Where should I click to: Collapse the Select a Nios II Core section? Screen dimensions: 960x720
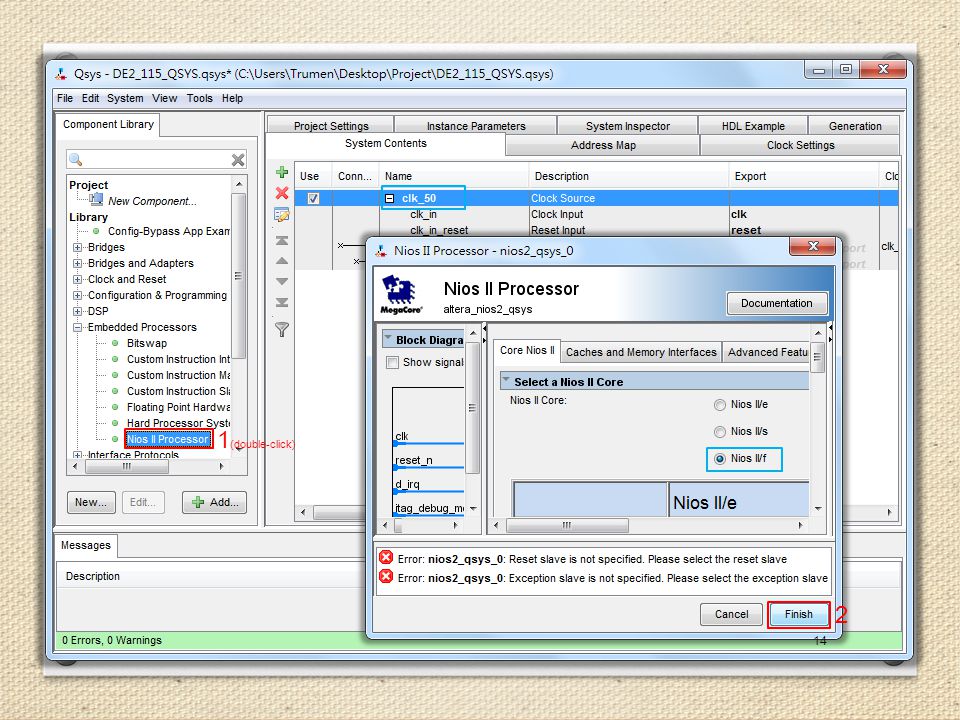506,380
